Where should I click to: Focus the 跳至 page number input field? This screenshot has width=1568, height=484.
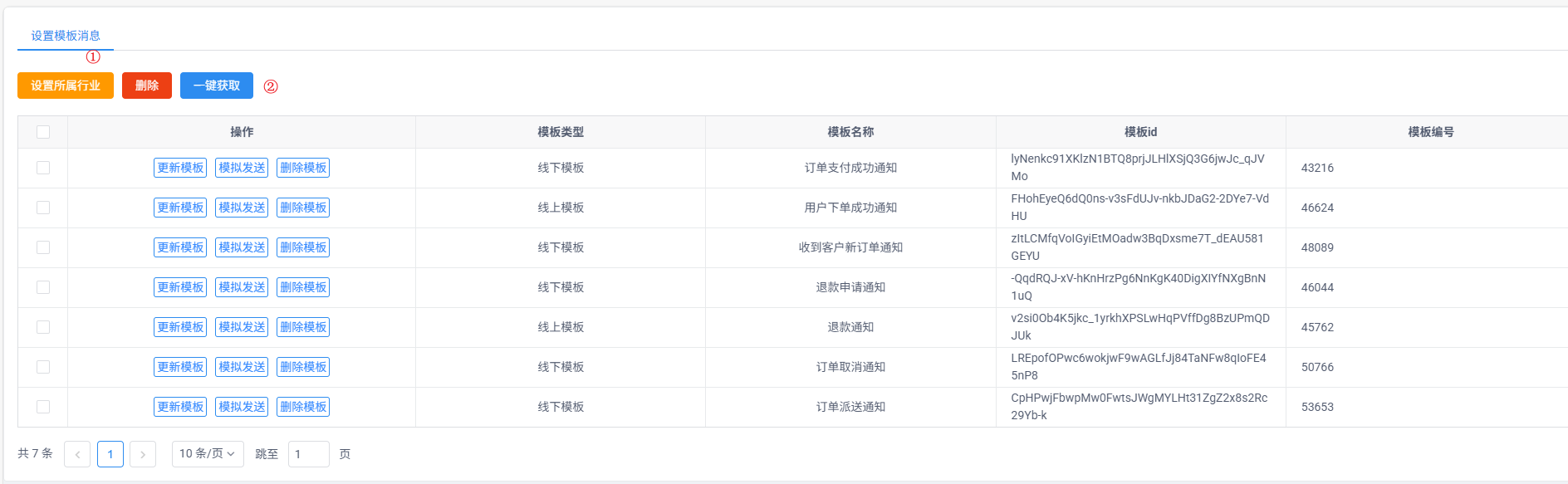click(x=309, y=454)
